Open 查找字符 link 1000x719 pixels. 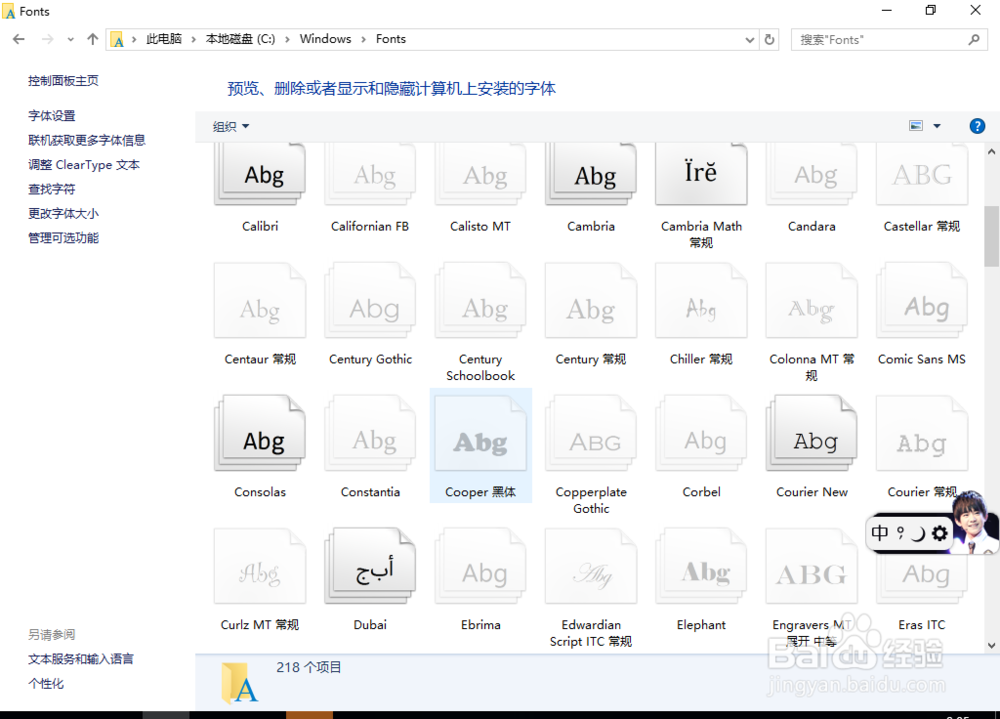pyautogui.click(x=52, y=189)
